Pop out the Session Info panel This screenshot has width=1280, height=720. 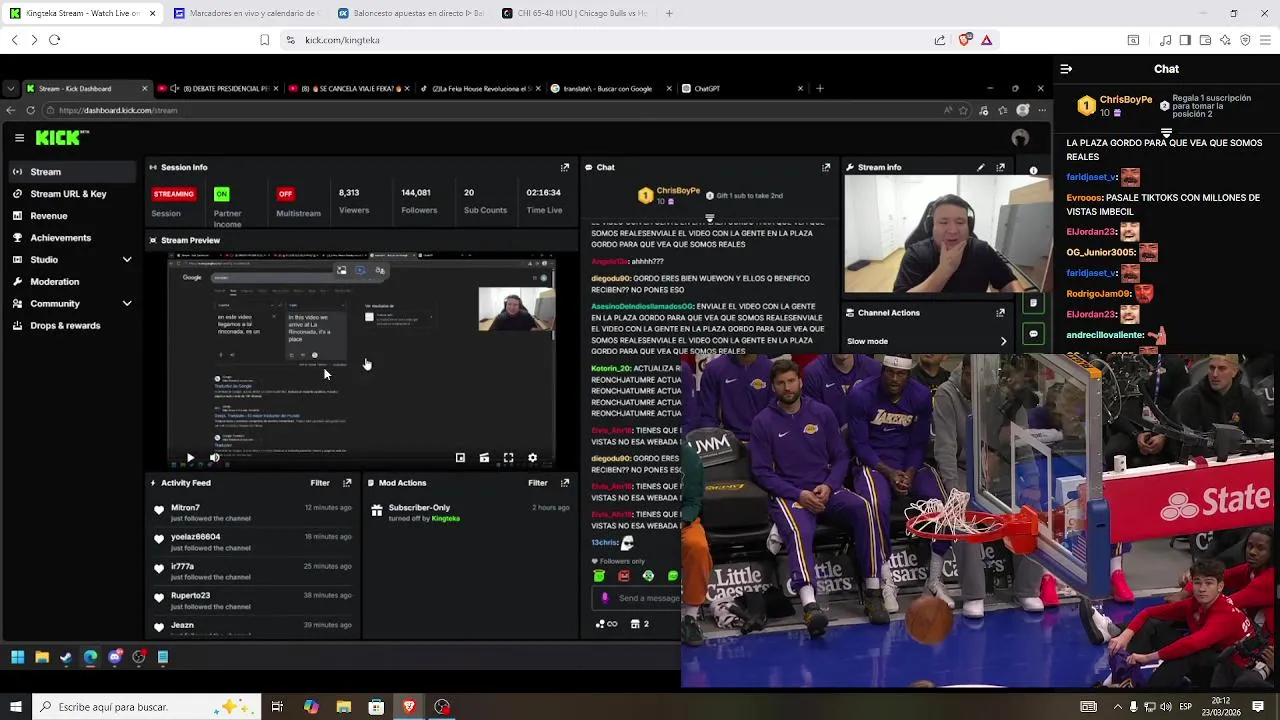pos(565,167)
